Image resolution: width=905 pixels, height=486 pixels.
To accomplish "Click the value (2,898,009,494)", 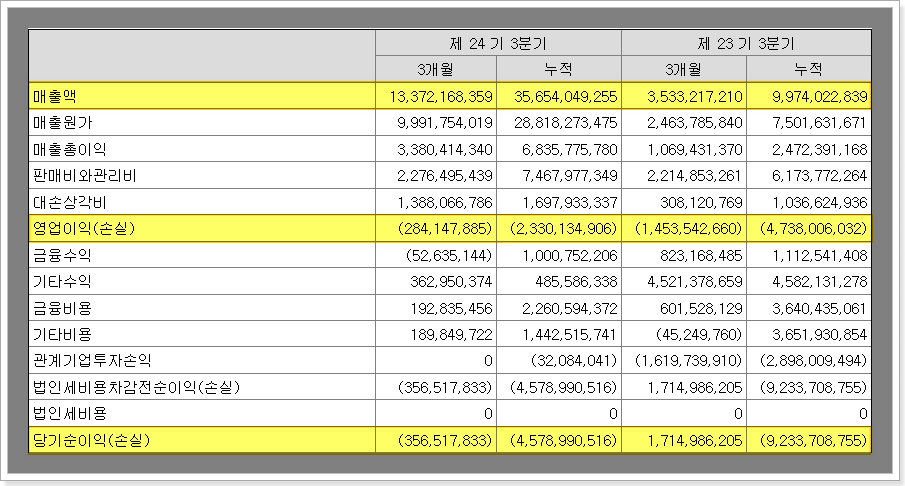I will [x=813, y=361].
